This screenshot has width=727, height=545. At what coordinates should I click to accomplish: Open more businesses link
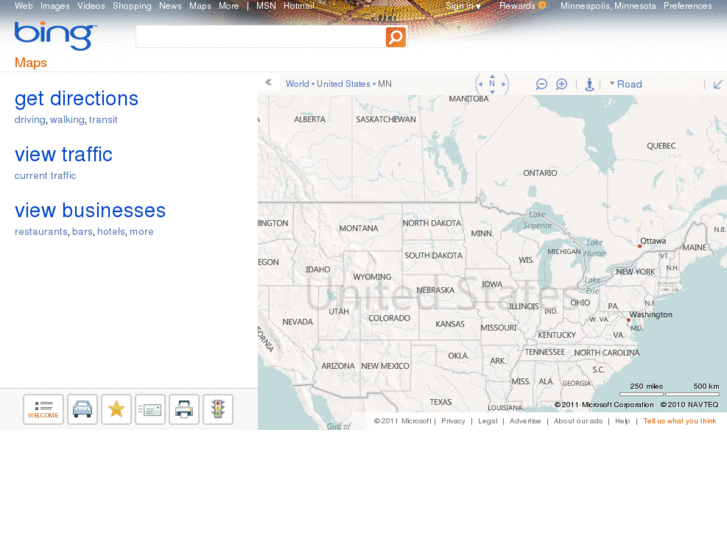click(141, 231)
